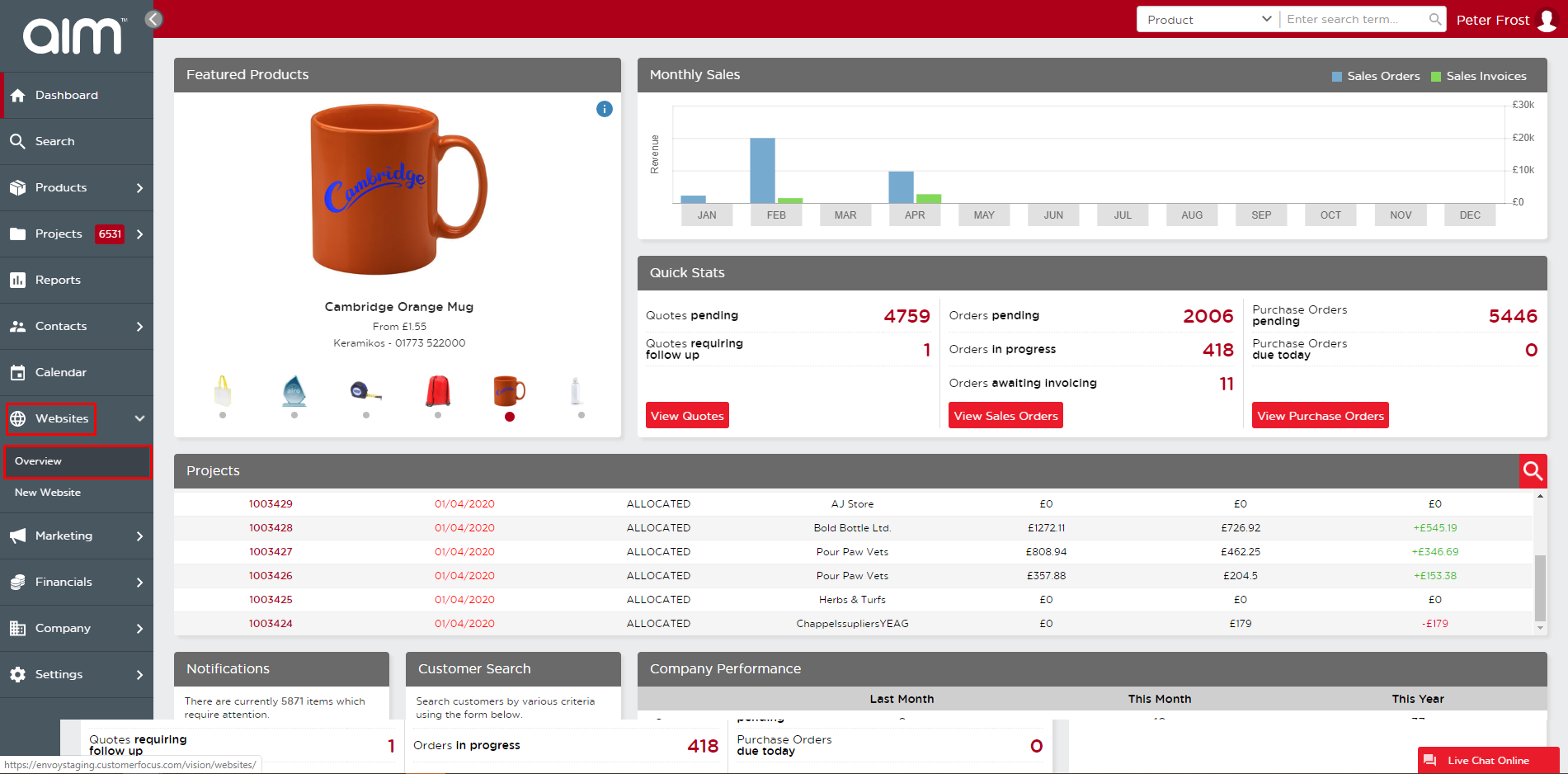Open the Overview submenu item

click(78, 461)
